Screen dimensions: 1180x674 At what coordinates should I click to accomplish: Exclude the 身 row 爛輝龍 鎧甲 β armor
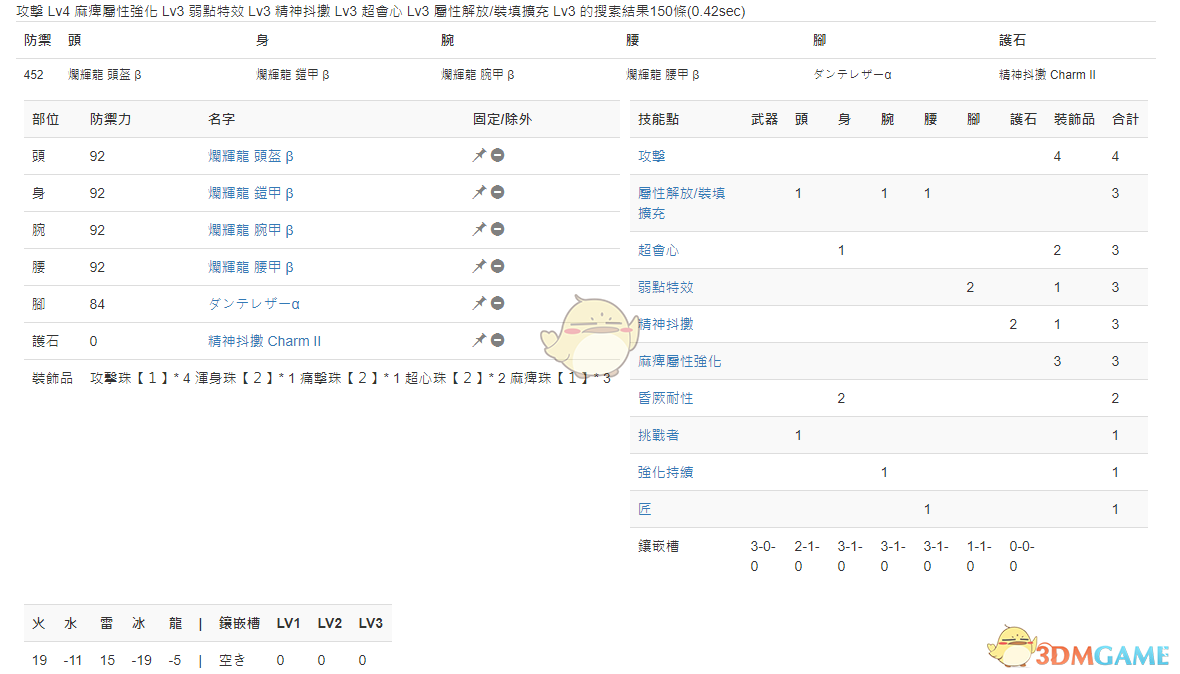point(497,192)
